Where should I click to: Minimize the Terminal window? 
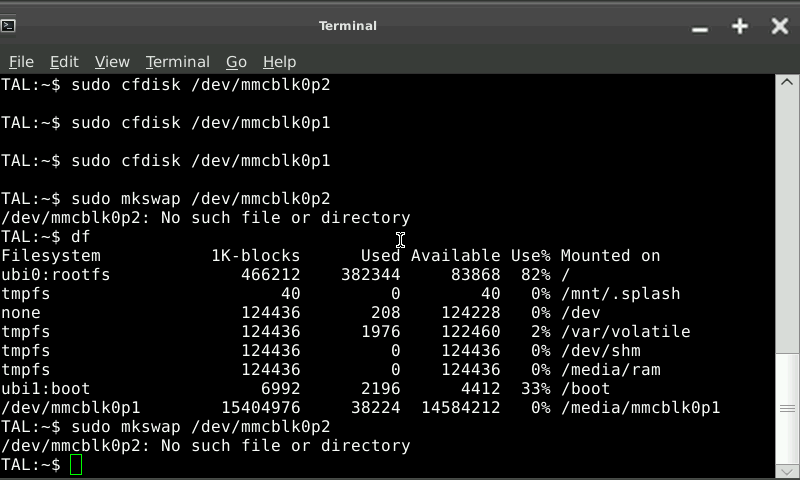tap(700, 27)
